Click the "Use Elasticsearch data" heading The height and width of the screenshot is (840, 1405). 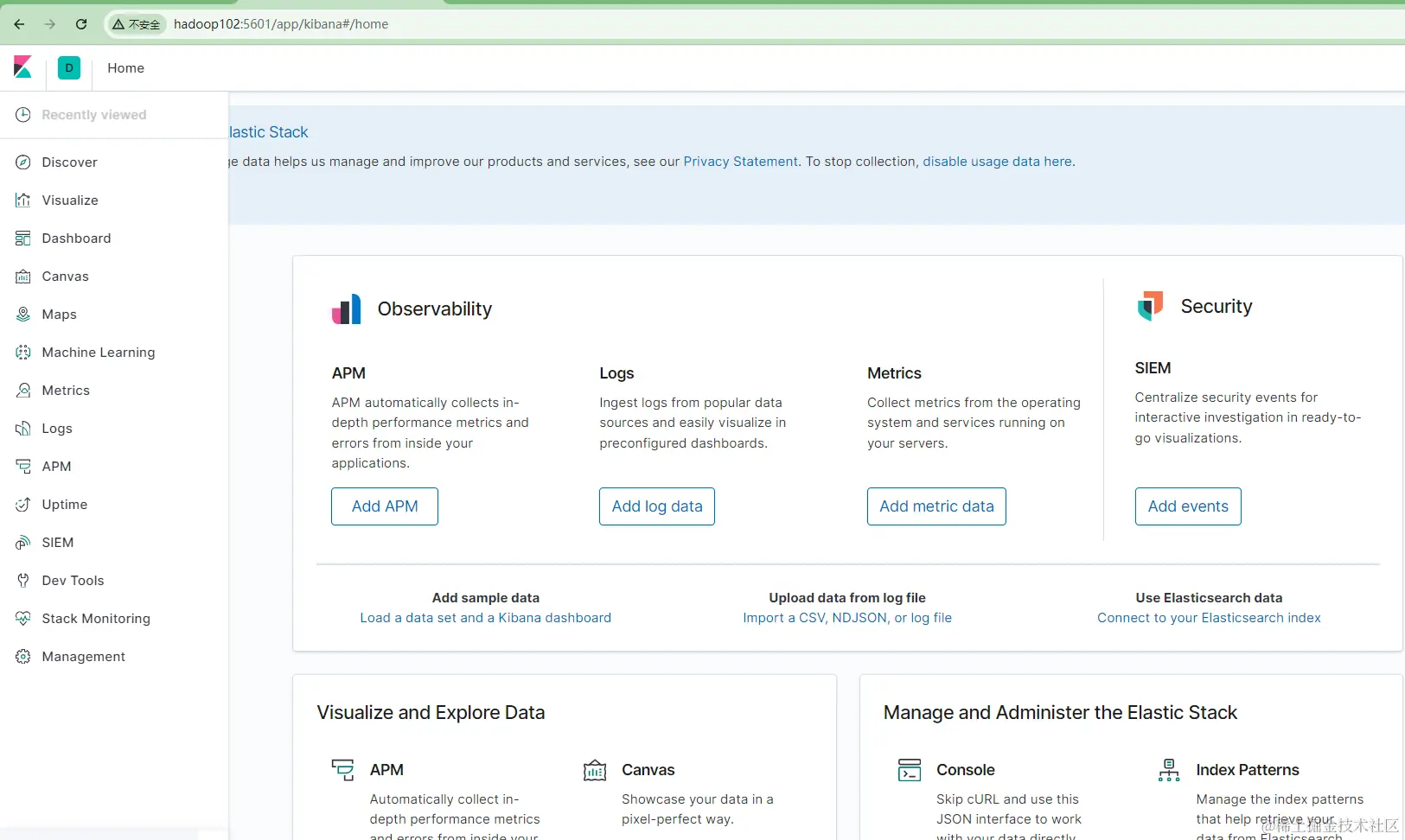(1209, 598)
